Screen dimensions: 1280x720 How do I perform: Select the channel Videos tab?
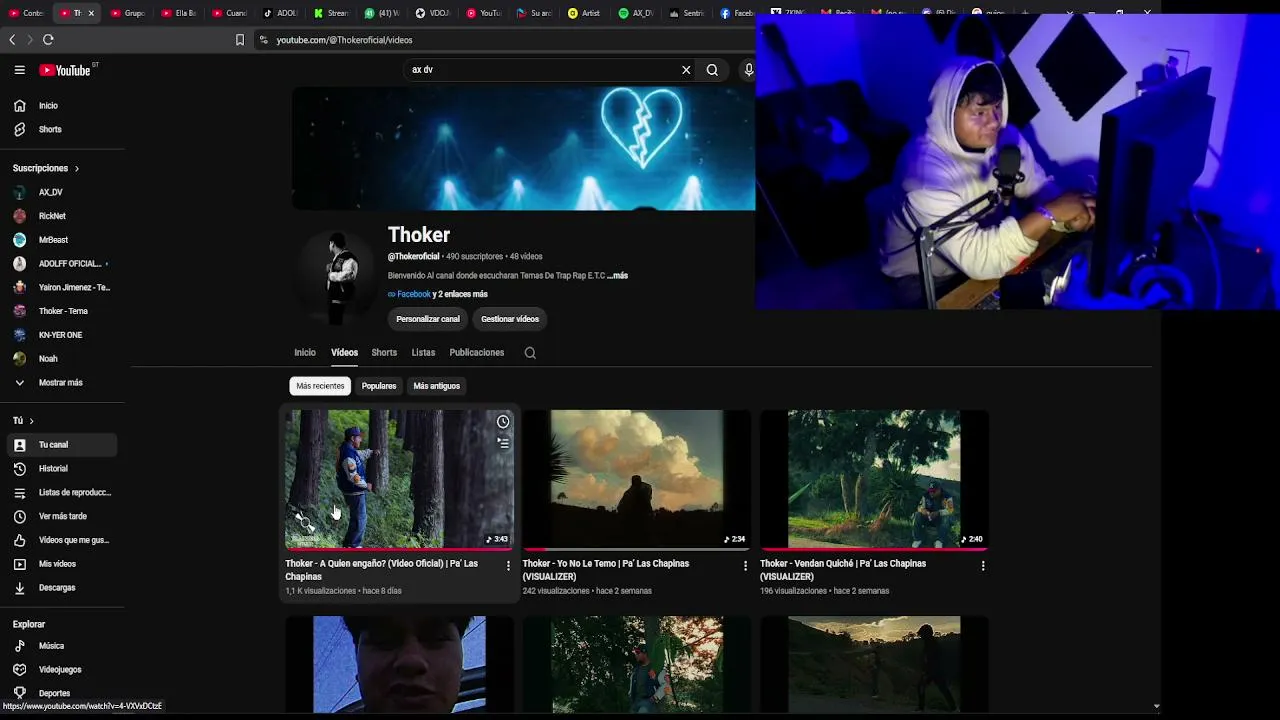(344, 353)
